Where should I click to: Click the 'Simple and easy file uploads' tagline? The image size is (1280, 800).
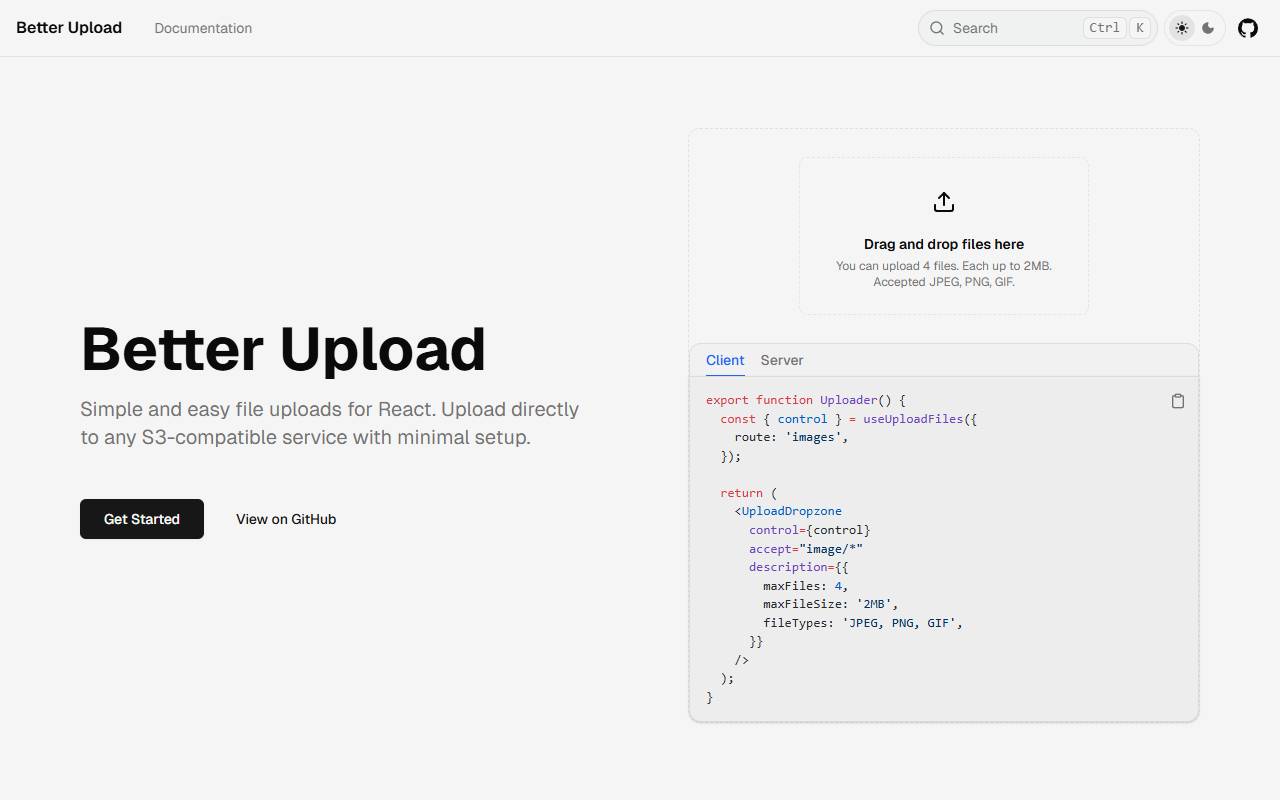tap(329, 423)
